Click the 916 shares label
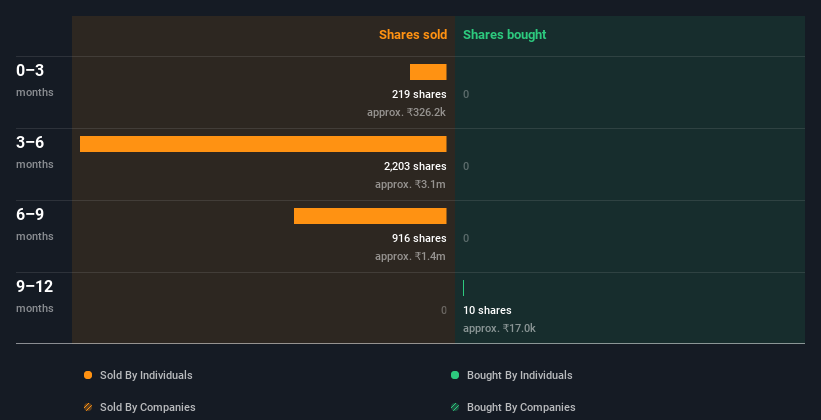Image resolution: width=821 pixels, height=420 pixels. (x=419, y=238)
